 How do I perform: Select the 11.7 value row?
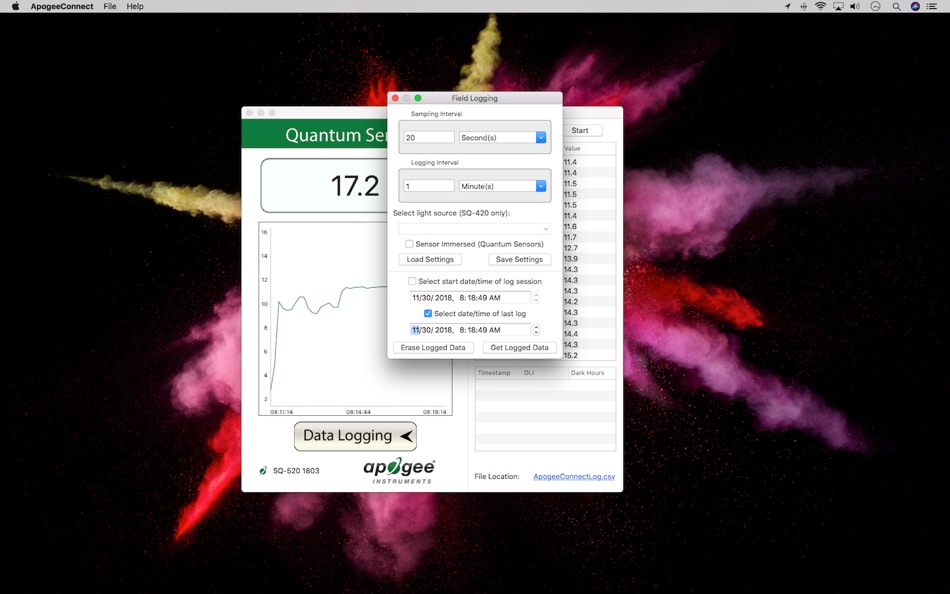pyautogui.click(x=589, y=238)
